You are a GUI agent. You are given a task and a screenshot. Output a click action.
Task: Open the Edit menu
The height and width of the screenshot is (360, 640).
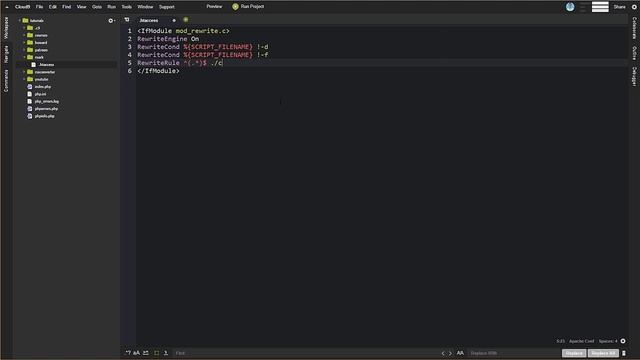(x=53, y=7)
